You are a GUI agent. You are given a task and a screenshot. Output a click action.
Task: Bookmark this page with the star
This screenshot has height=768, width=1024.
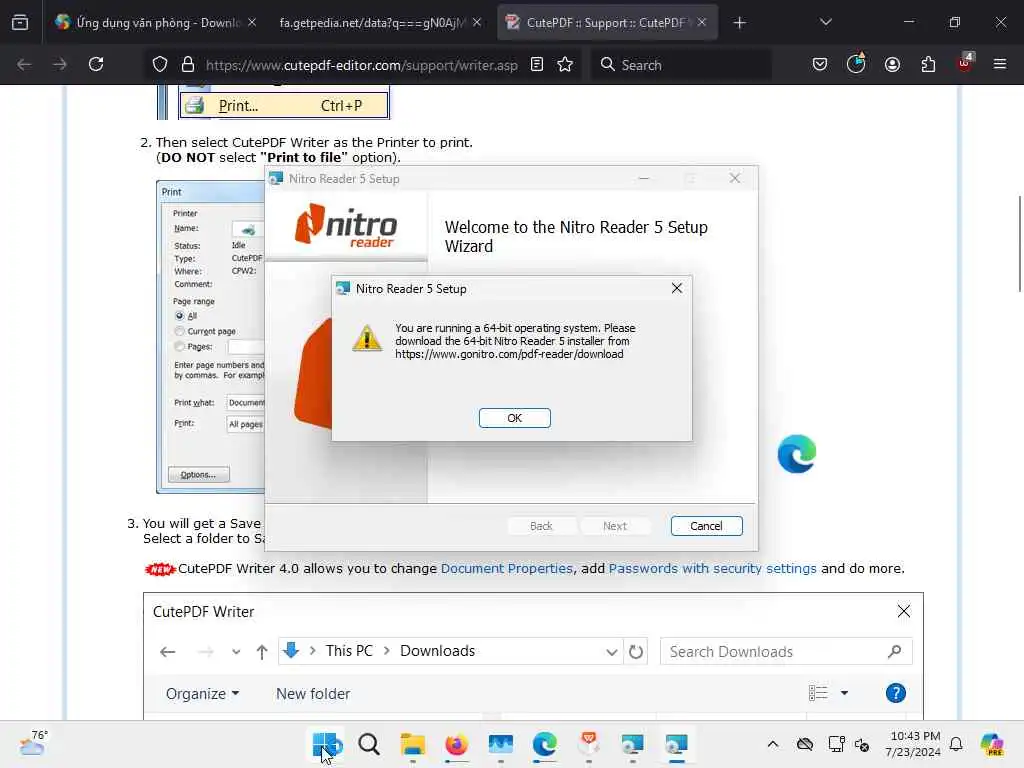(x=565, y=64)
